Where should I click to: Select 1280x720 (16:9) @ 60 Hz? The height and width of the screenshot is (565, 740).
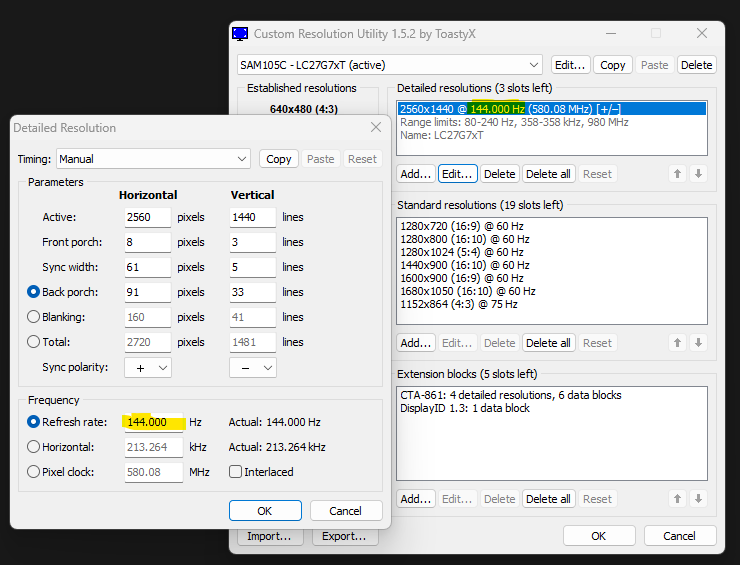552,226
